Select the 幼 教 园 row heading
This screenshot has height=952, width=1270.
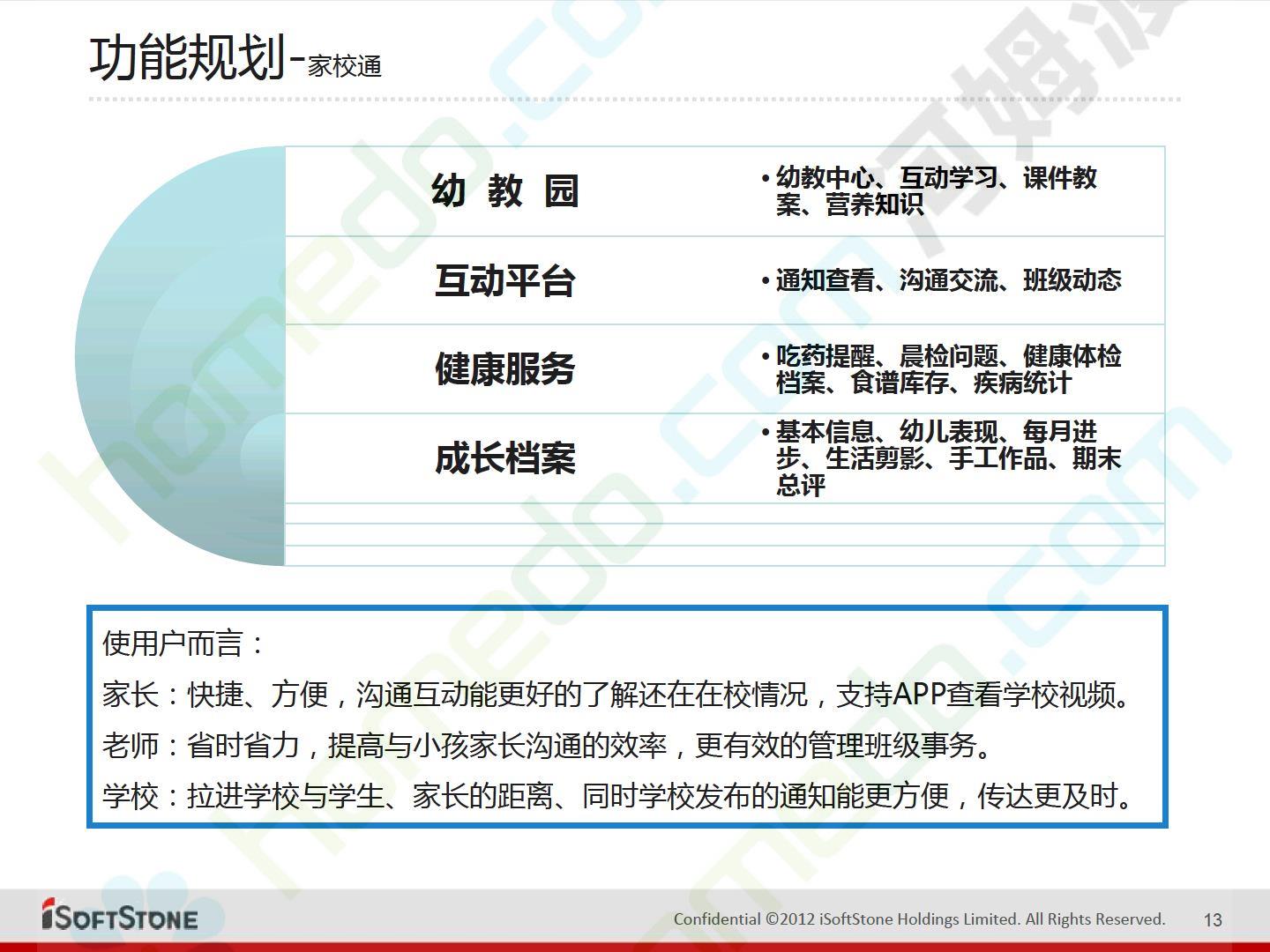(504, 191)
